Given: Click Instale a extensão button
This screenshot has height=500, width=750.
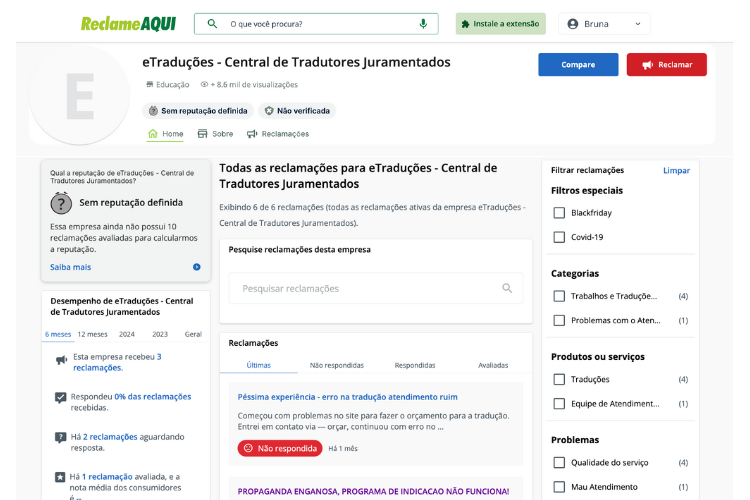Looking at the screenshot, I should point(500,24).
